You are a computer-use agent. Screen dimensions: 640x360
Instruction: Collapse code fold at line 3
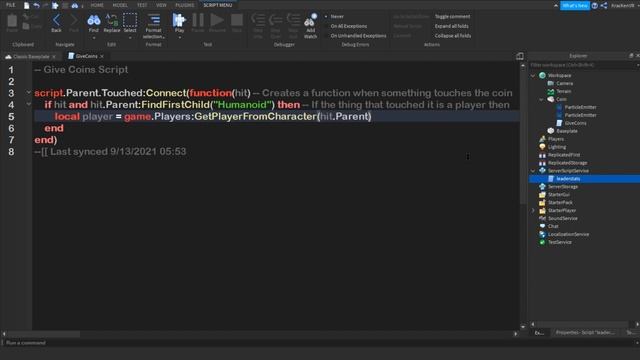point(29,93)
